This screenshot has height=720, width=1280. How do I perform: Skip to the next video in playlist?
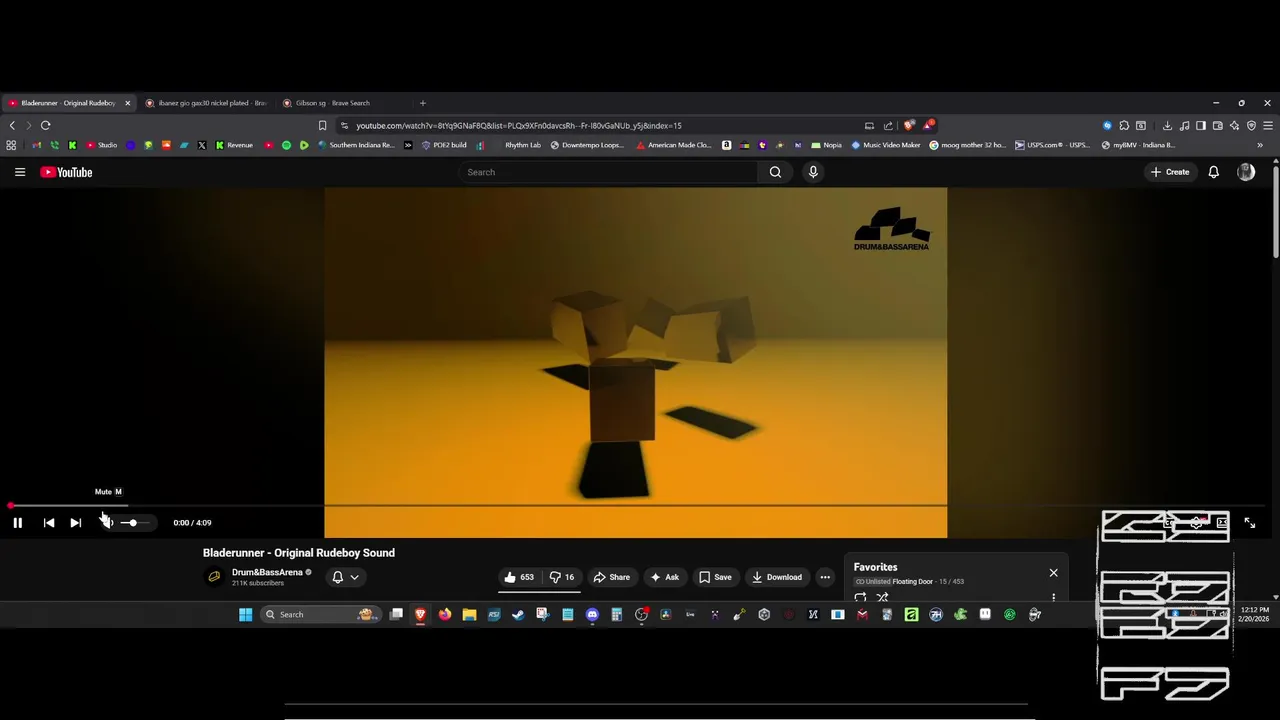75,523
